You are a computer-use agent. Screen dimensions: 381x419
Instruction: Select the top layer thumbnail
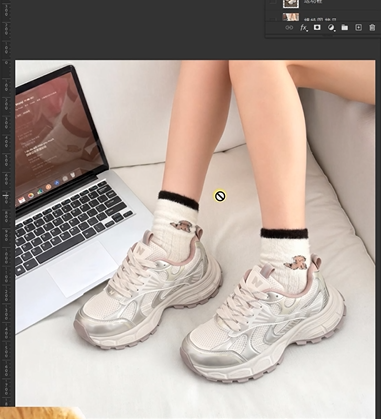[291, 4]
